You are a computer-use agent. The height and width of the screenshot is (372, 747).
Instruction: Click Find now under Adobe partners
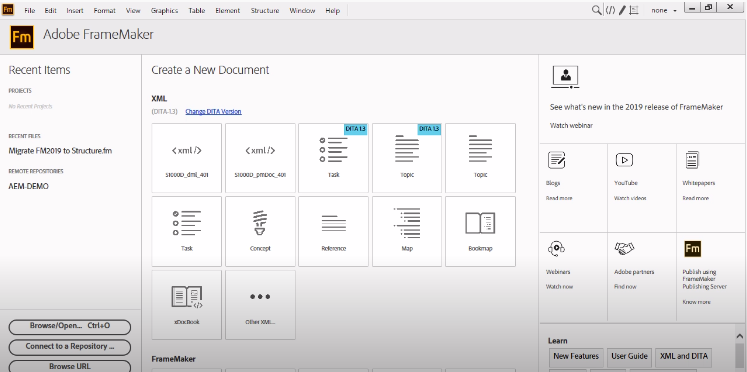point(625,287)
